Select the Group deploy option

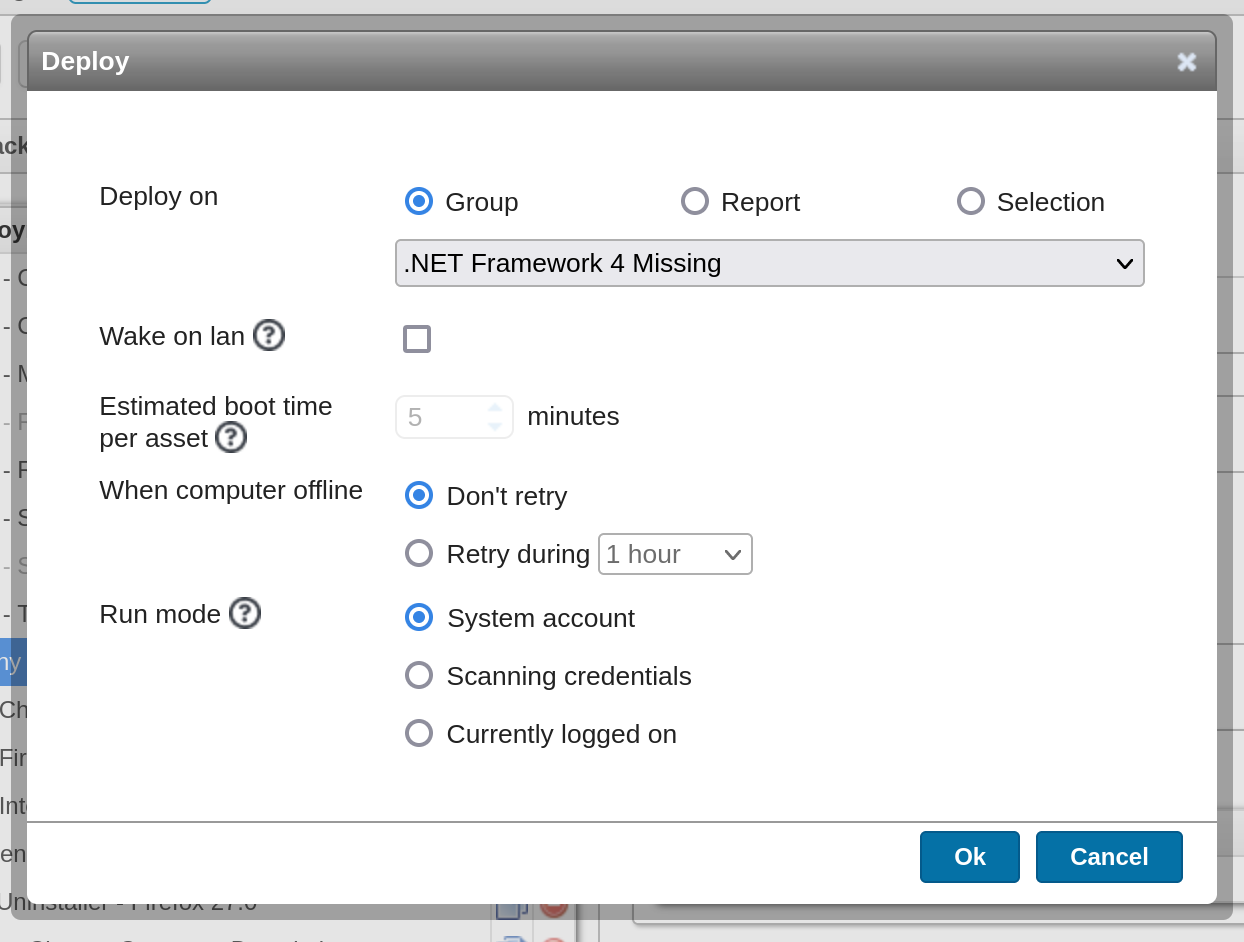click(419, 201)
